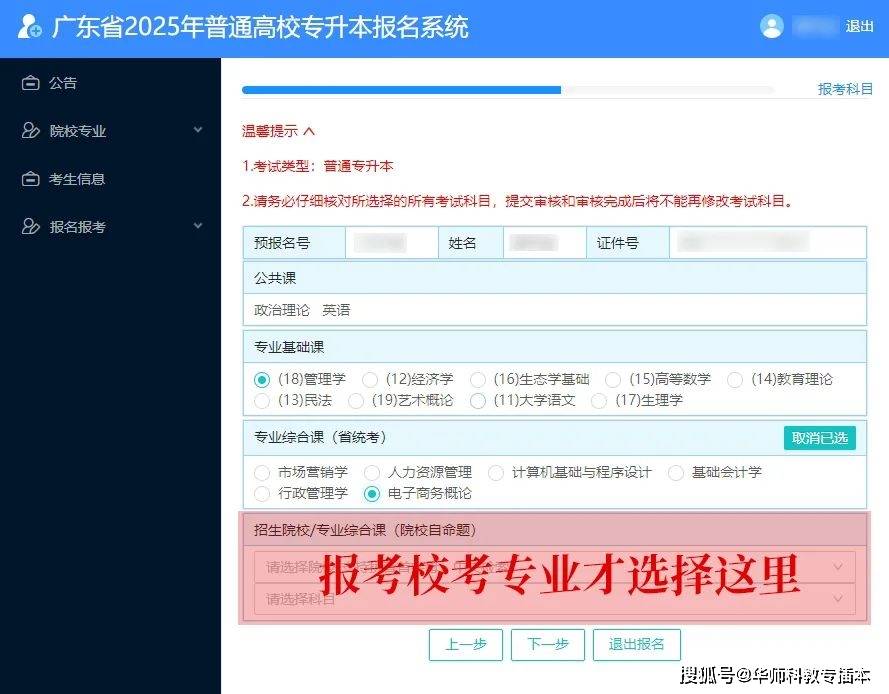Click the 院校专业 icon in sidebar
Screen dimensions: 889x694
click(x=31, y=131)
